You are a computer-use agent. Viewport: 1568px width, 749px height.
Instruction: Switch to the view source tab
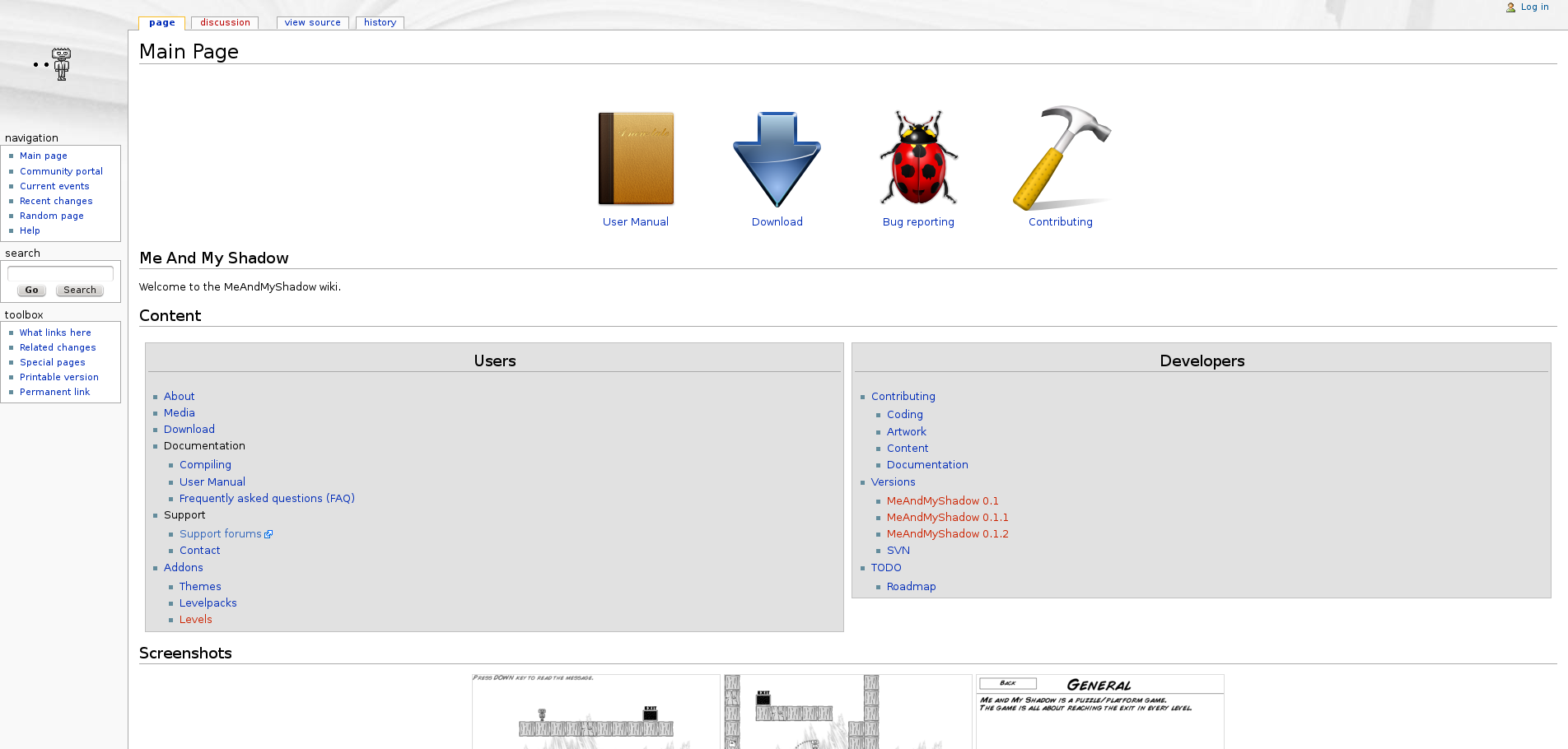pyautogui.click(x=312, y=23)
